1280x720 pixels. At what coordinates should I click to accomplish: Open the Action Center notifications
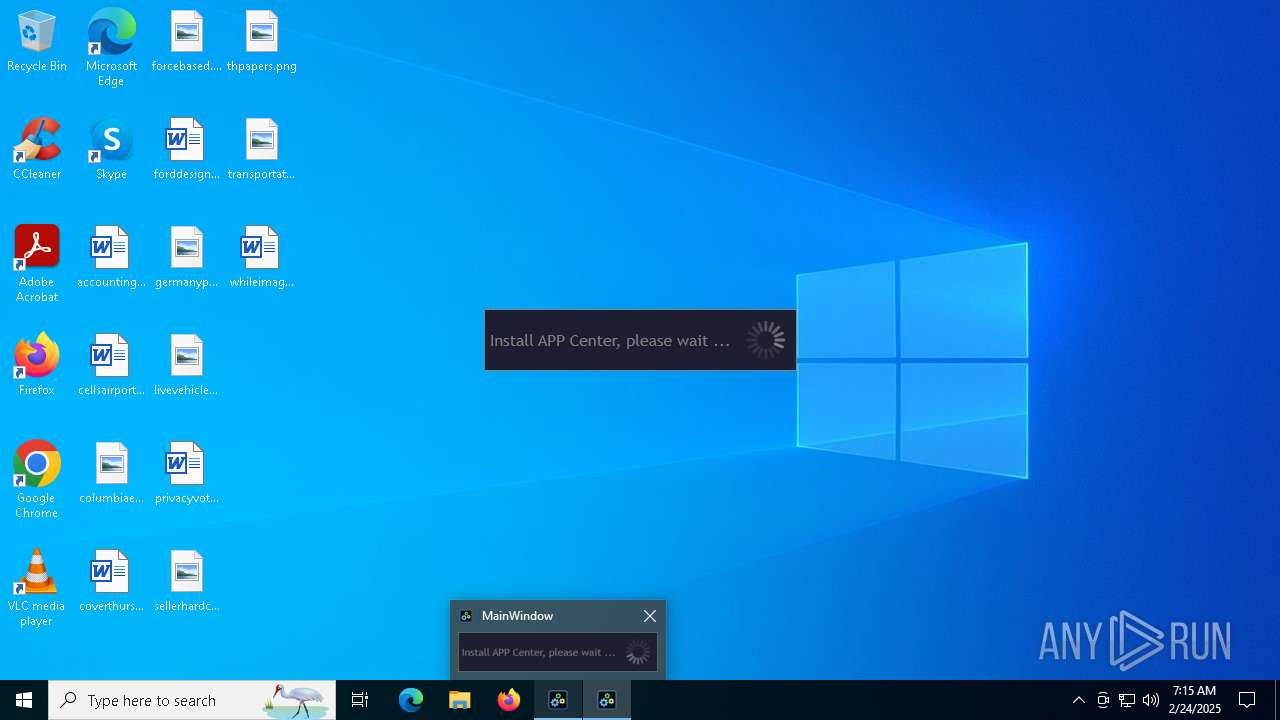pos(1247,700)
